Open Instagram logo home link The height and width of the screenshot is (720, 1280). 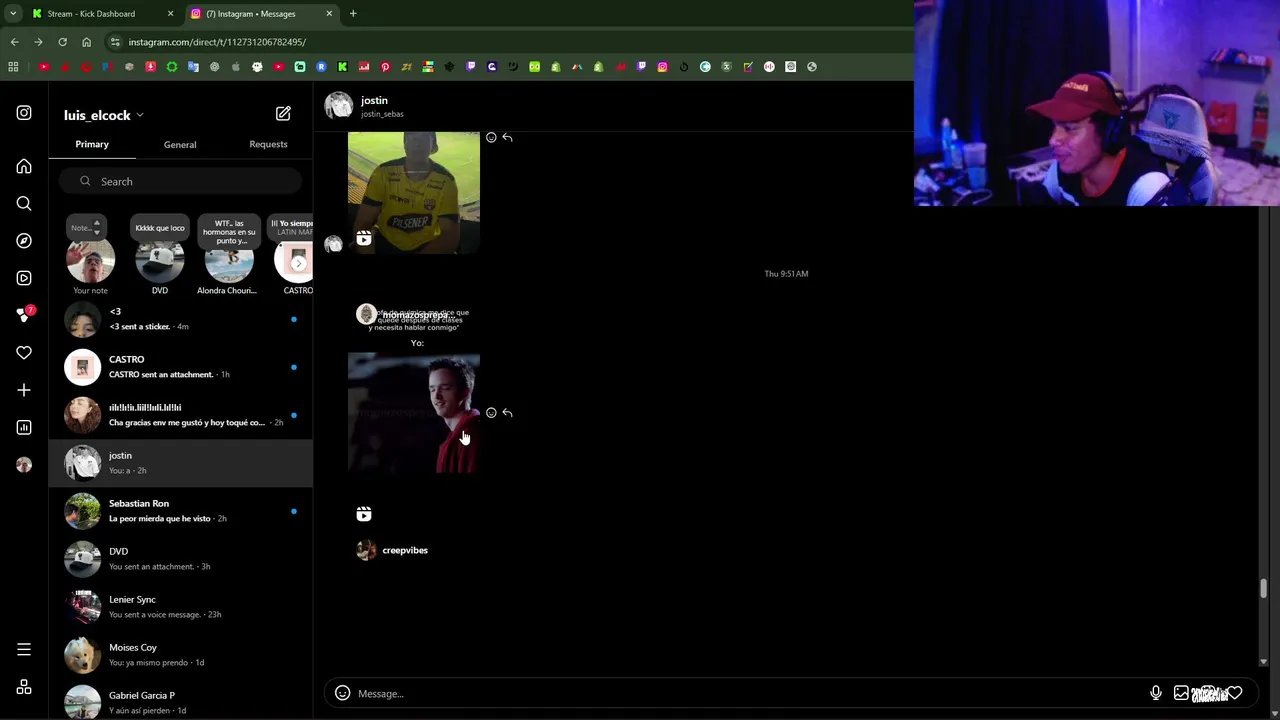(x=24, y=113)
